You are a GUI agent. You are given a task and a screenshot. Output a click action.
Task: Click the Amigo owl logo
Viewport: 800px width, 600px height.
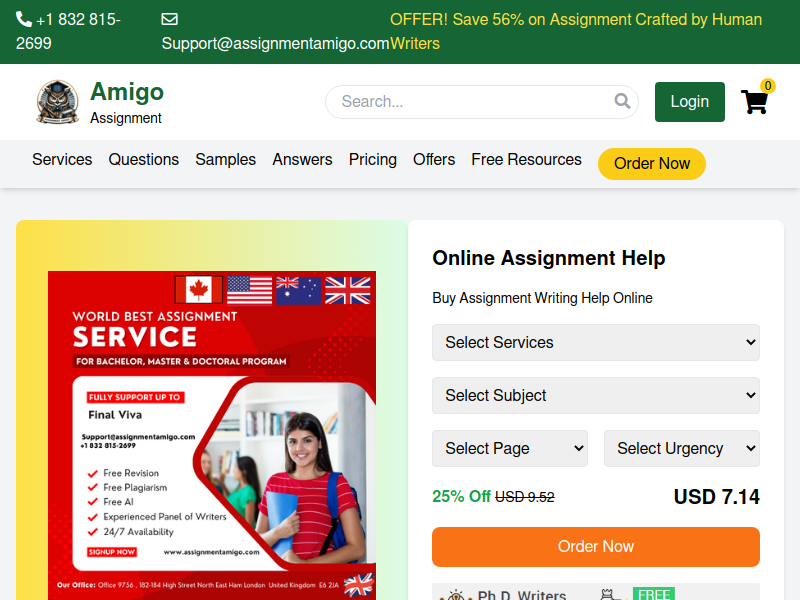[58, 102]
